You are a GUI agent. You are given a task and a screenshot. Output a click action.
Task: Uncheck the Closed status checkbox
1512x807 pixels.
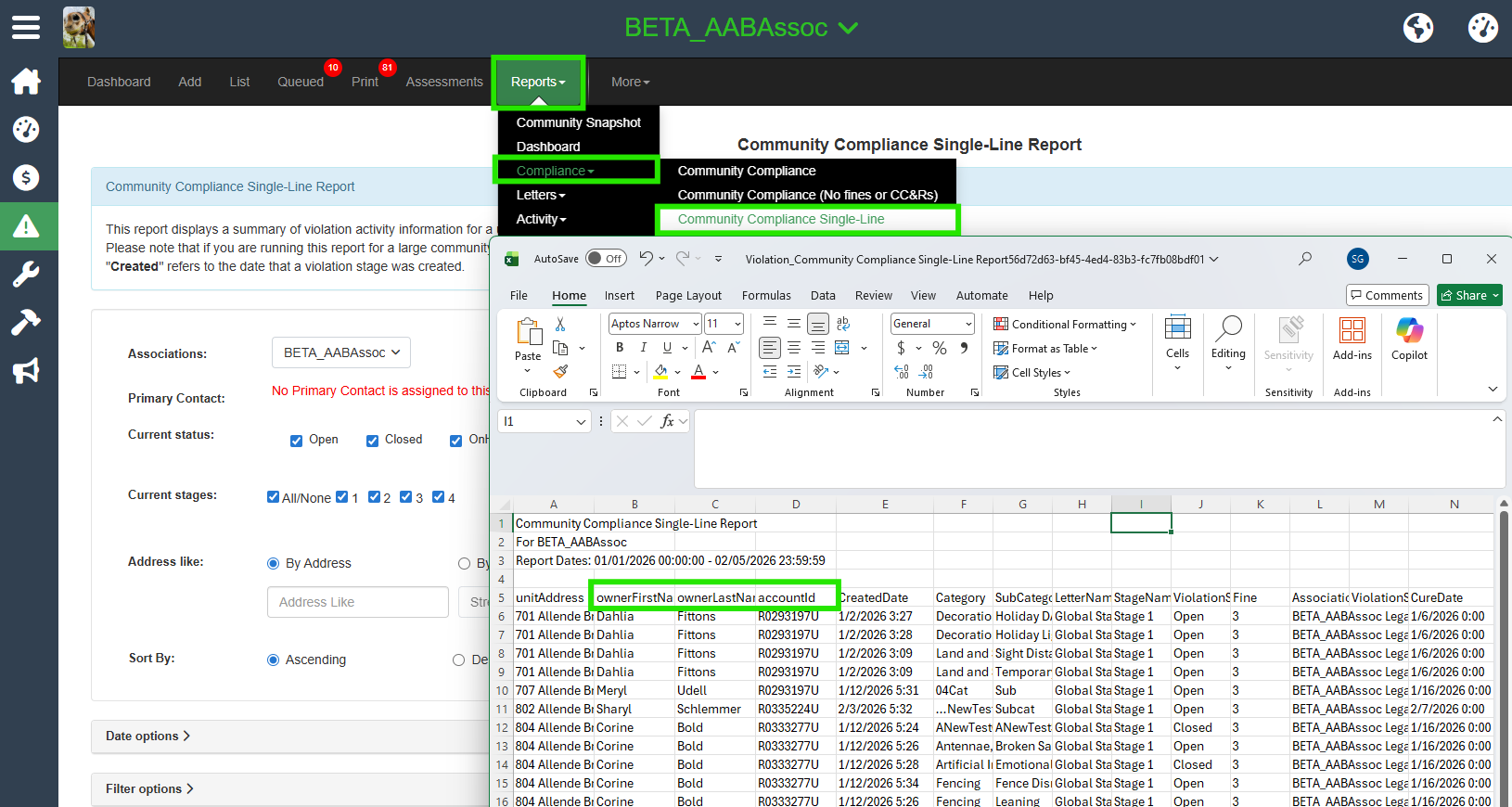[372, 441]
